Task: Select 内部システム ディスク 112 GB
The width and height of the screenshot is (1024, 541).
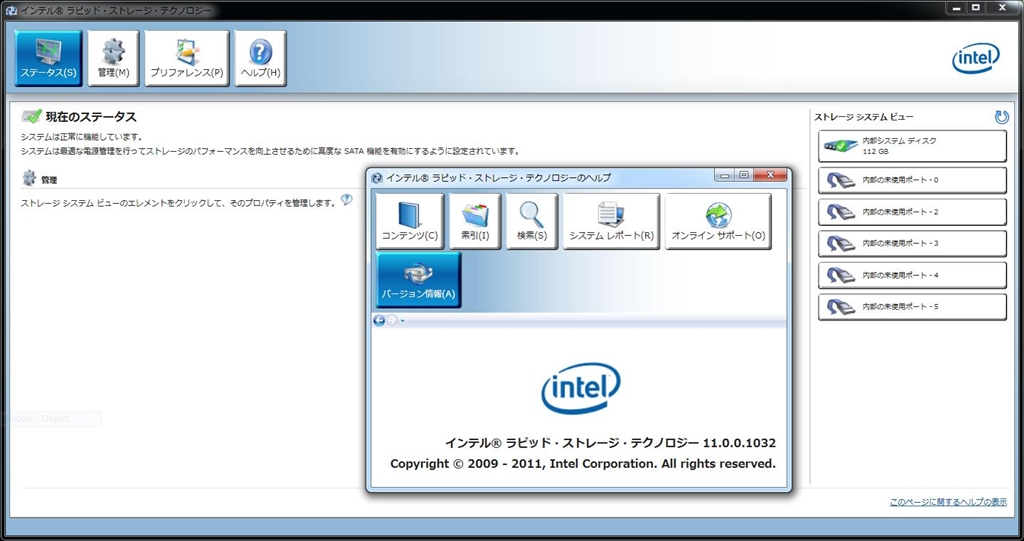Action: coord(912,146)
